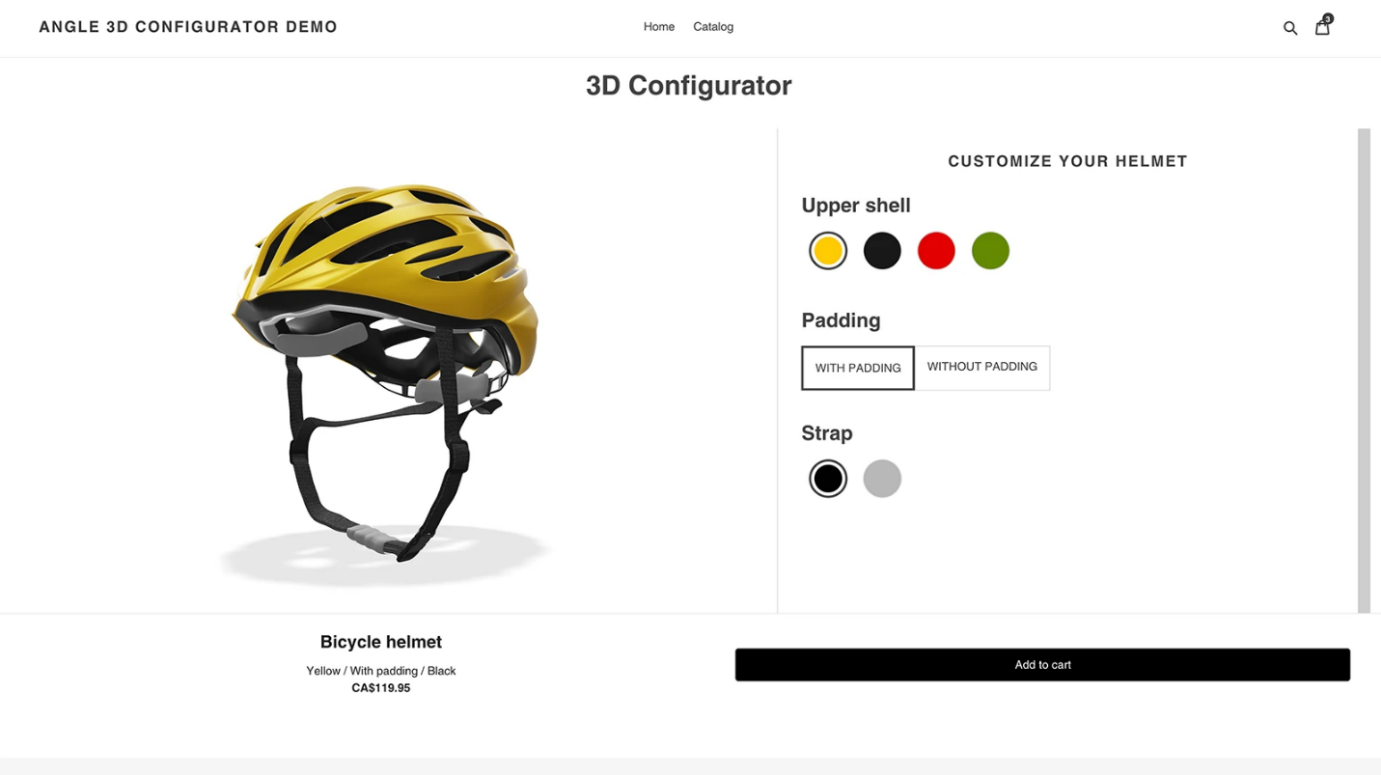Click the CA$119.95 price text

(x=381, y=688)
